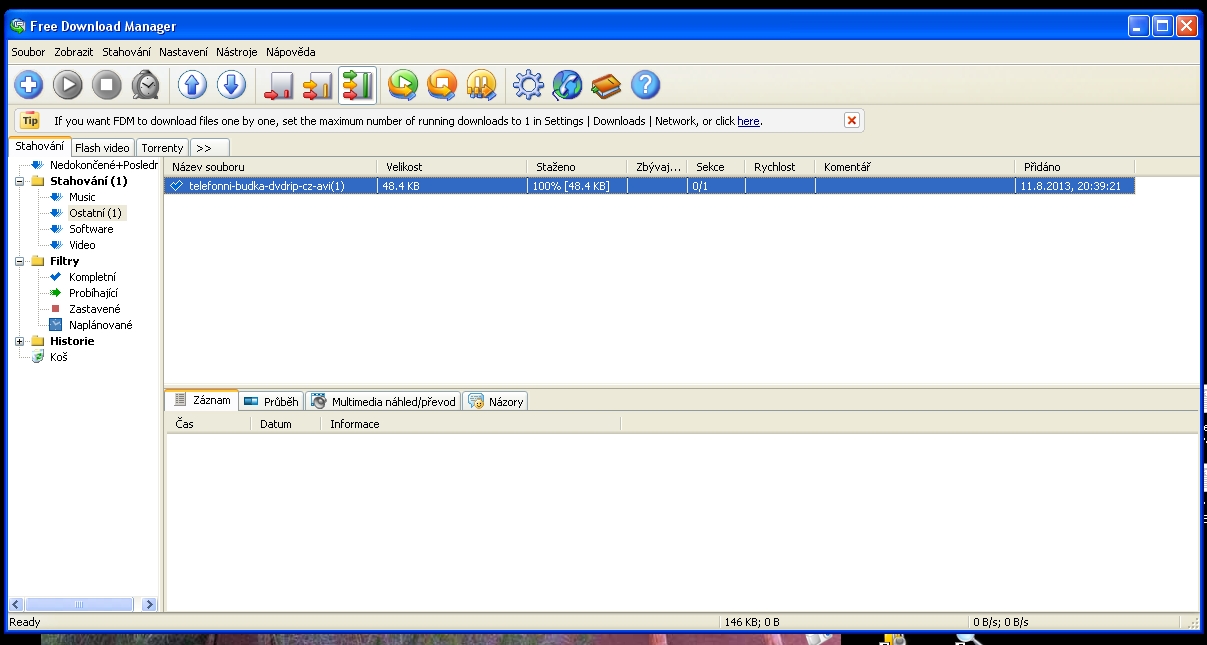
Task: Select telefonni-budka-dvdrip-cz-avi(1) download row
Action: coord(650,186)
